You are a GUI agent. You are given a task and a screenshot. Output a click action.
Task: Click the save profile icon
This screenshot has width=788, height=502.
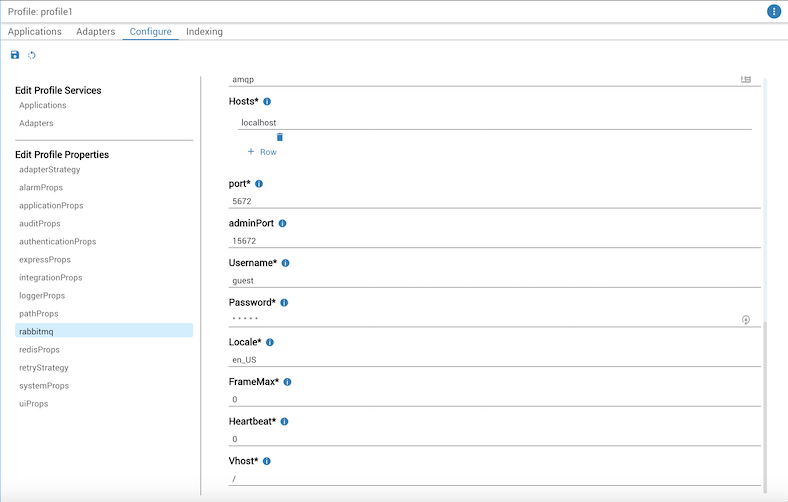pos(15,55)
